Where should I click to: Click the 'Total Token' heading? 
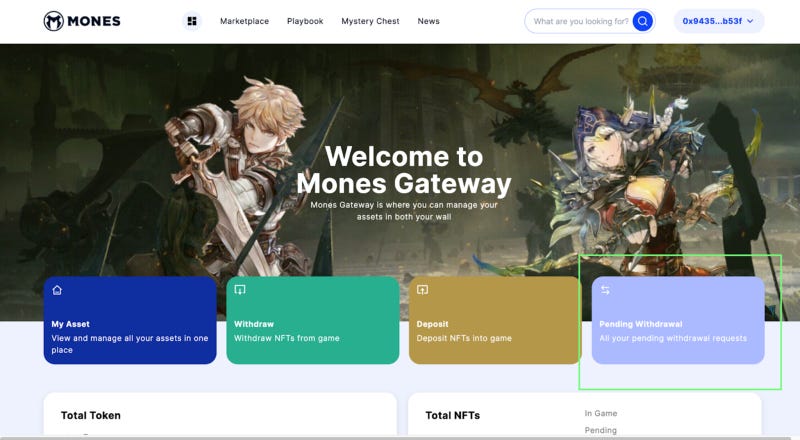[x=91, y=415]
